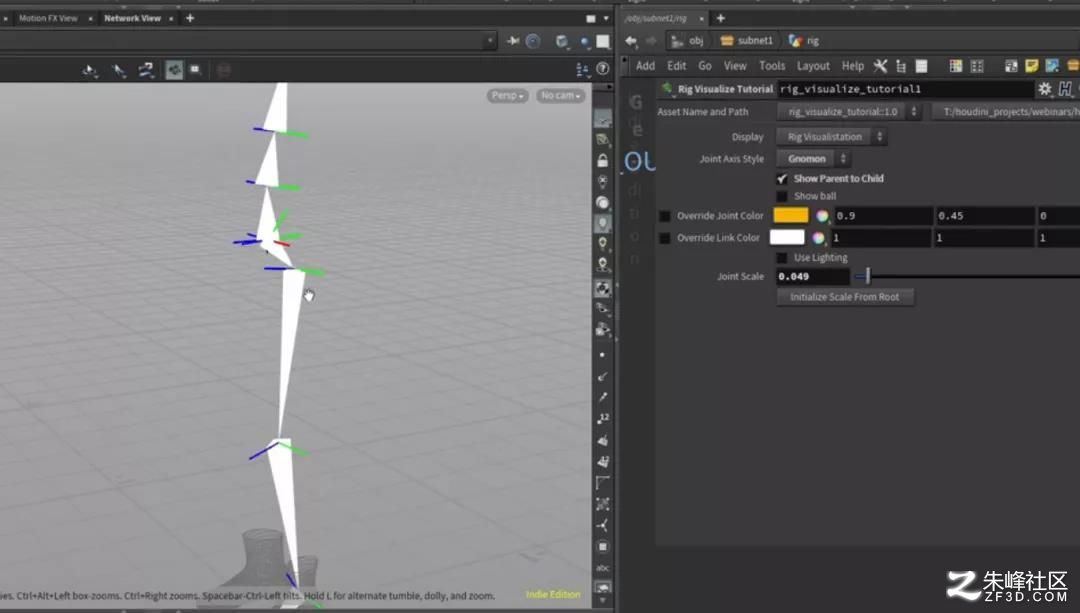This screenshot has height=613, width=1080.
Task: Open the node gear settings menu
Action: [x=1045, y=89]
